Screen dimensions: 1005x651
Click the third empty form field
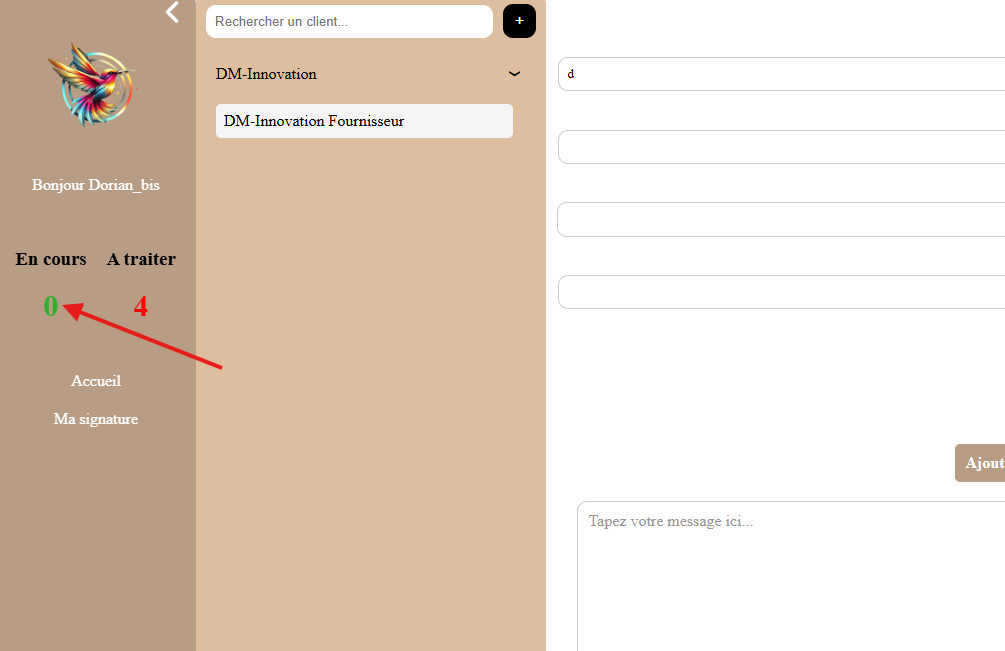(780, 219)
